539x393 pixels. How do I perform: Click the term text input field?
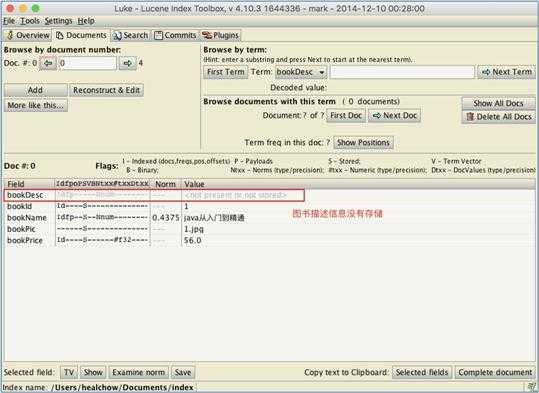point(402,72)
